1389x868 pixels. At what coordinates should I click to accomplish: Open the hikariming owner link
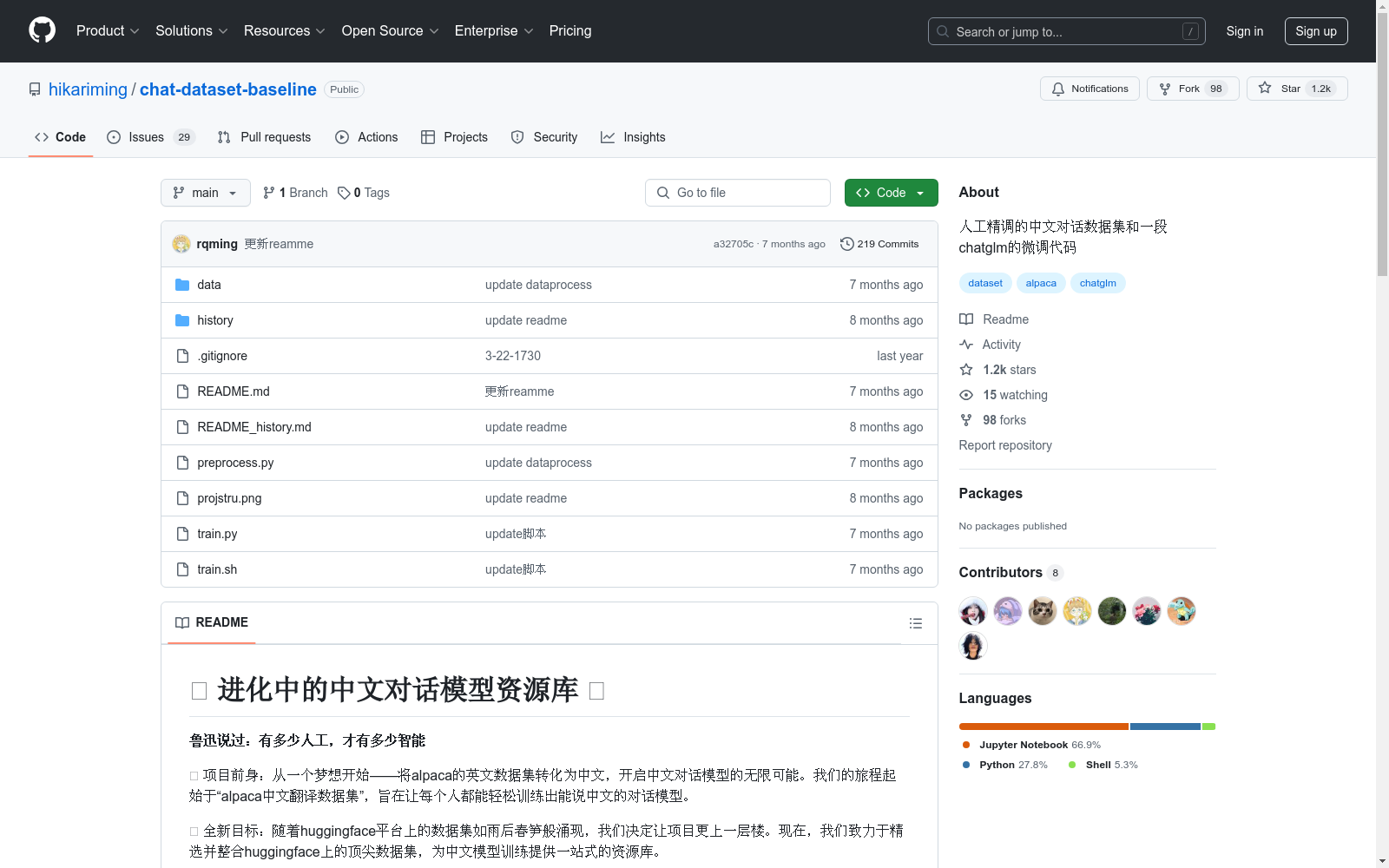pyautogui.click(x=88, y=89)
